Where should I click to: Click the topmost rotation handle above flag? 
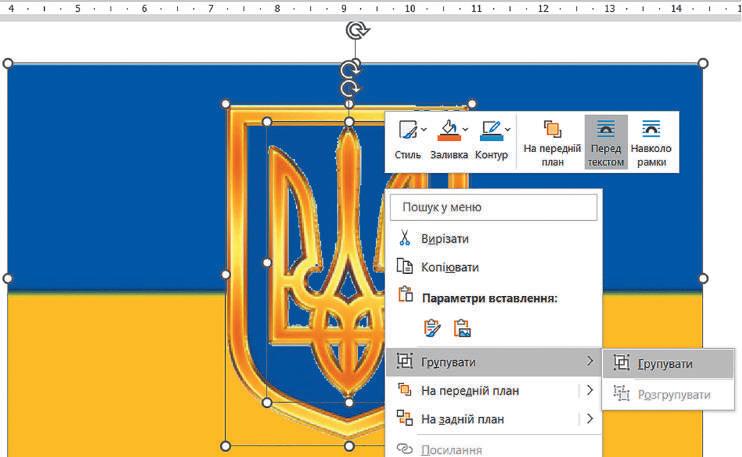click(357, 31)
